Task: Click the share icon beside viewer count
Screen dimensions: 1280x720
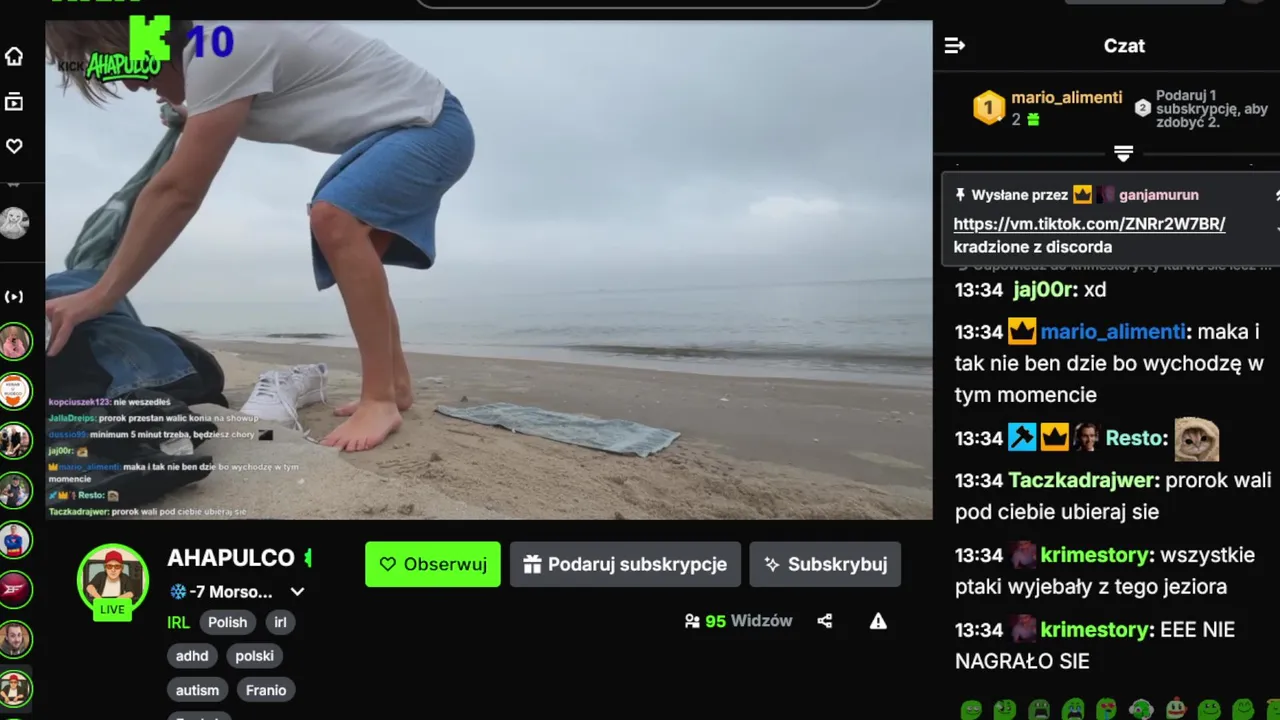Action: [825, 621]
